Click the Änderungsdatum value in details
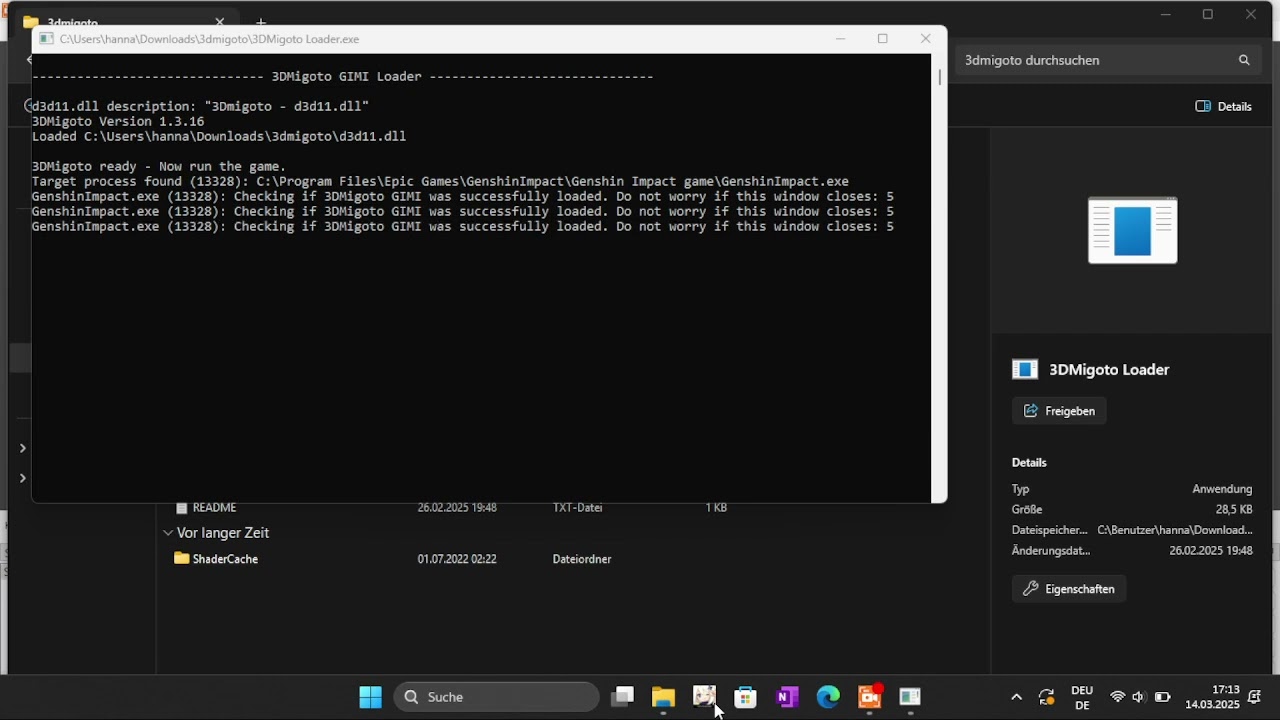The height and width of the screenshot is (720, 1280). 1211,550
